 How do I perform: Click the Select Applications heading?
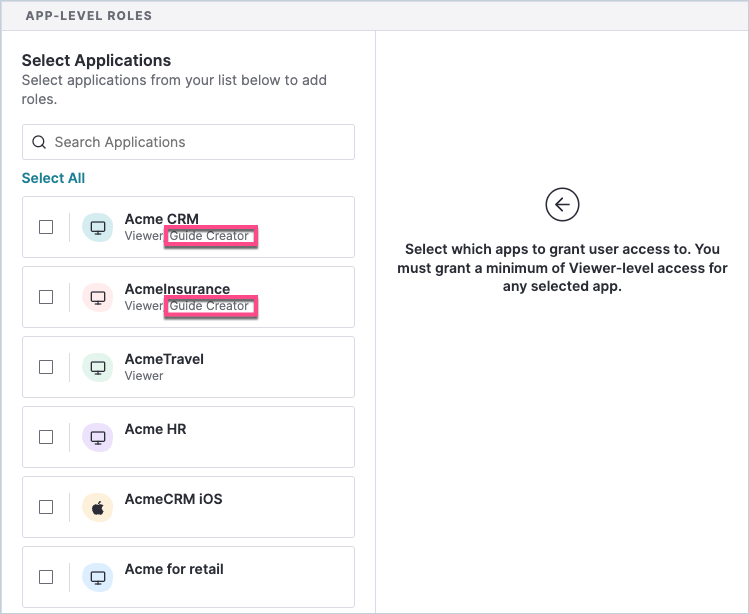tap(96, 60)
